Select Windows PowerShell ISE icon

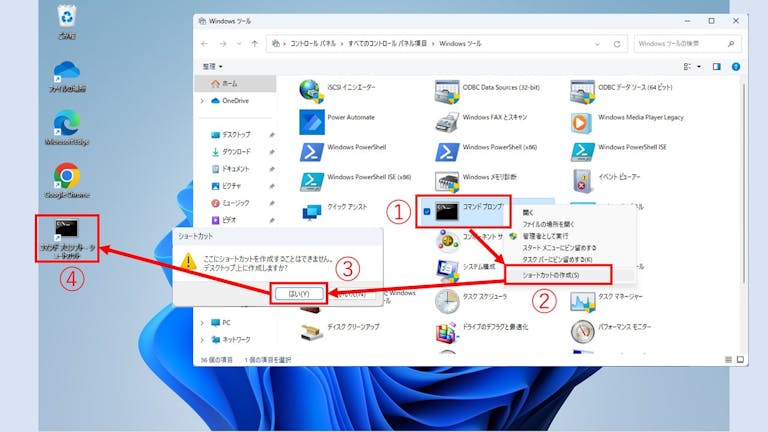point(582,152)
